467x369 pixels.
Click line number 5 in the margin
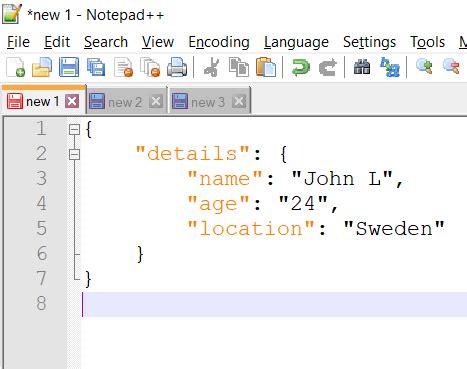(x=41, y=228)
